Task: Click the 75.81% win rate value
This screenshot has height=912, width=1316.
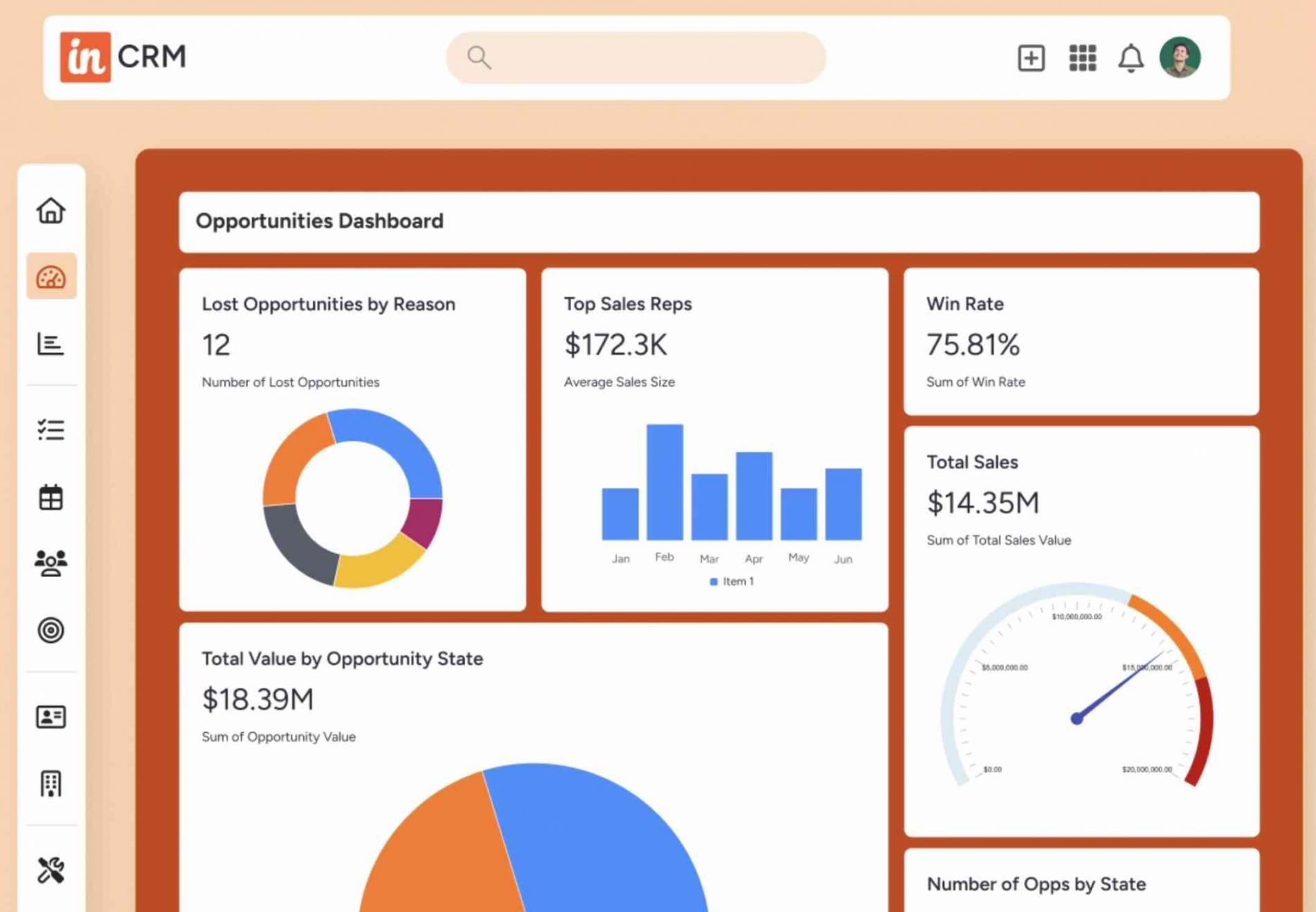Action: 973,344
